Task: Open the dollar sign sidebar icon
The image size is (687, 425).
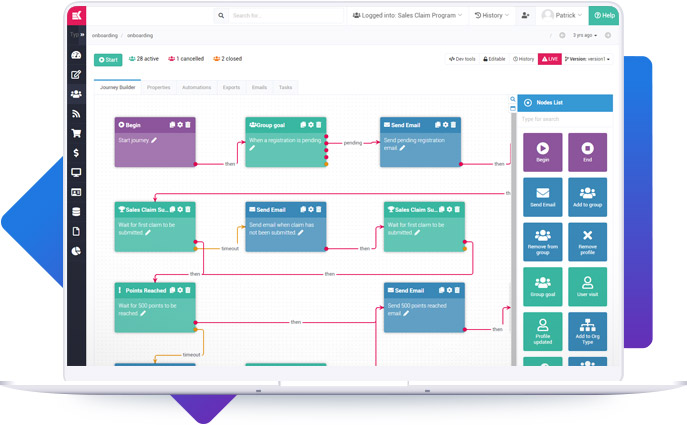Action: tap(76, 153)
